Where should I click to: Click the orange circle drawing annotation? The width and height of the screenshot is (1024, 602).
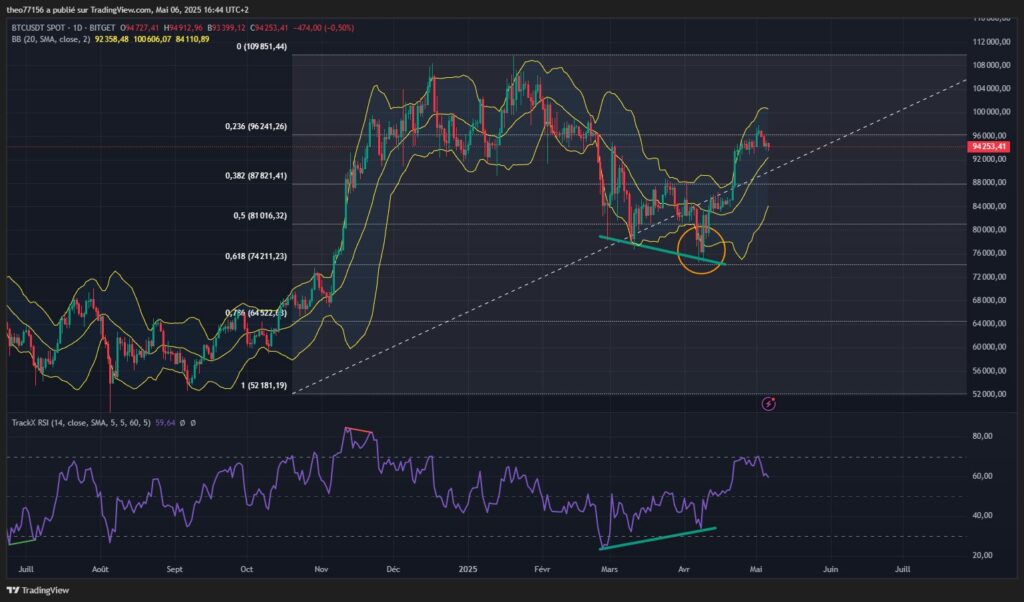point(704,251)
